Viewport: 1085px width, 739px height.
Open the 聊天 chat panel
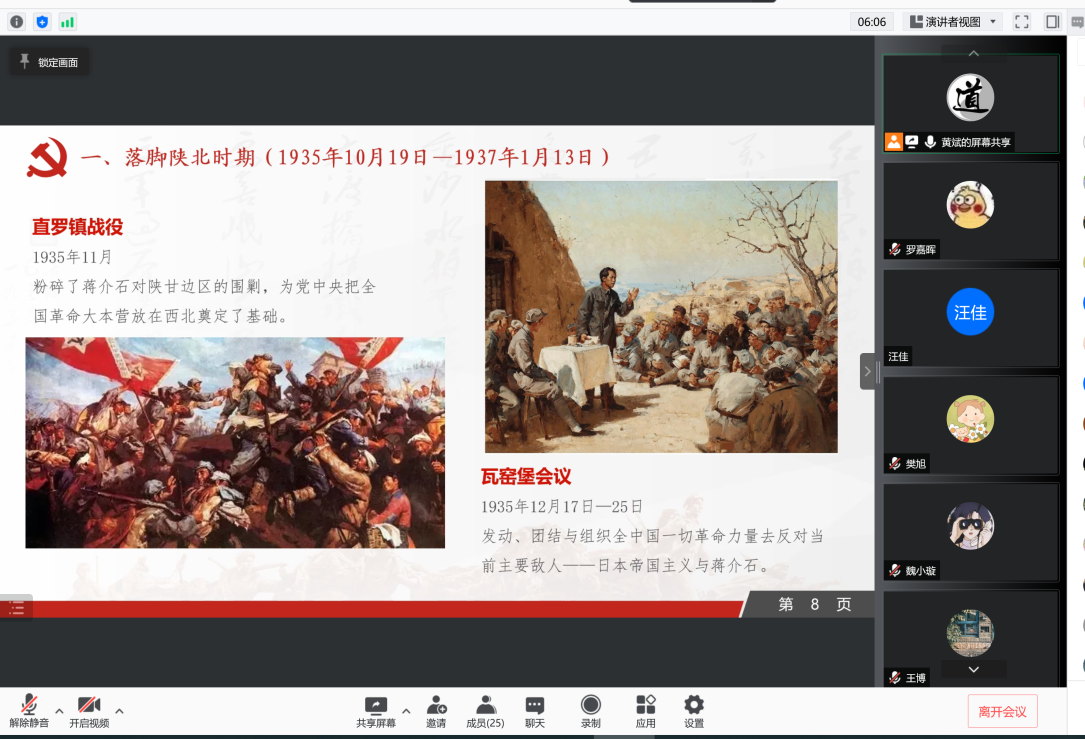(x=535, y=710)
